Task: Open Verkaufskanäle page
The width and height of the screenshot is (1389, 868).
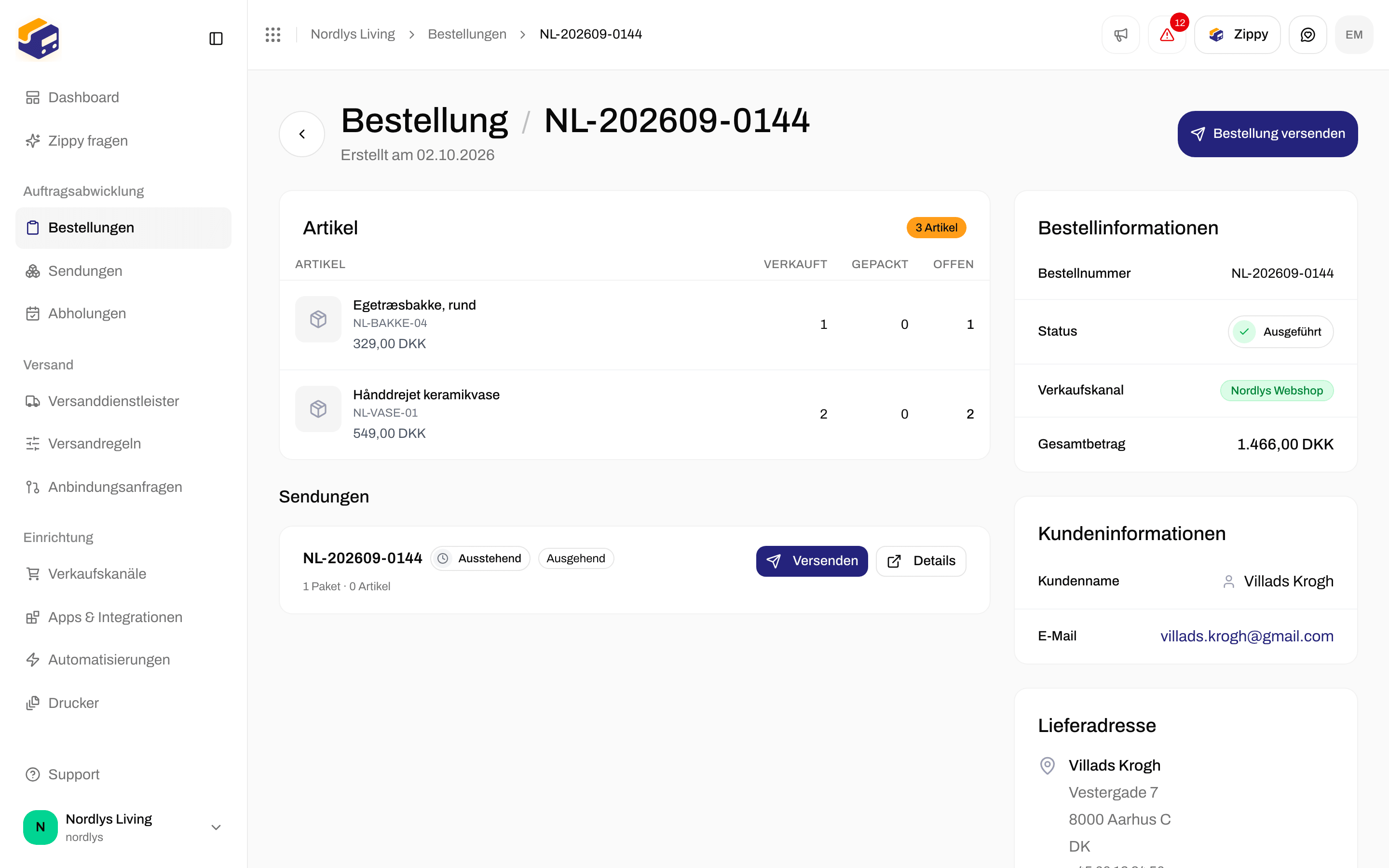Action: click(x=123, y=573)
